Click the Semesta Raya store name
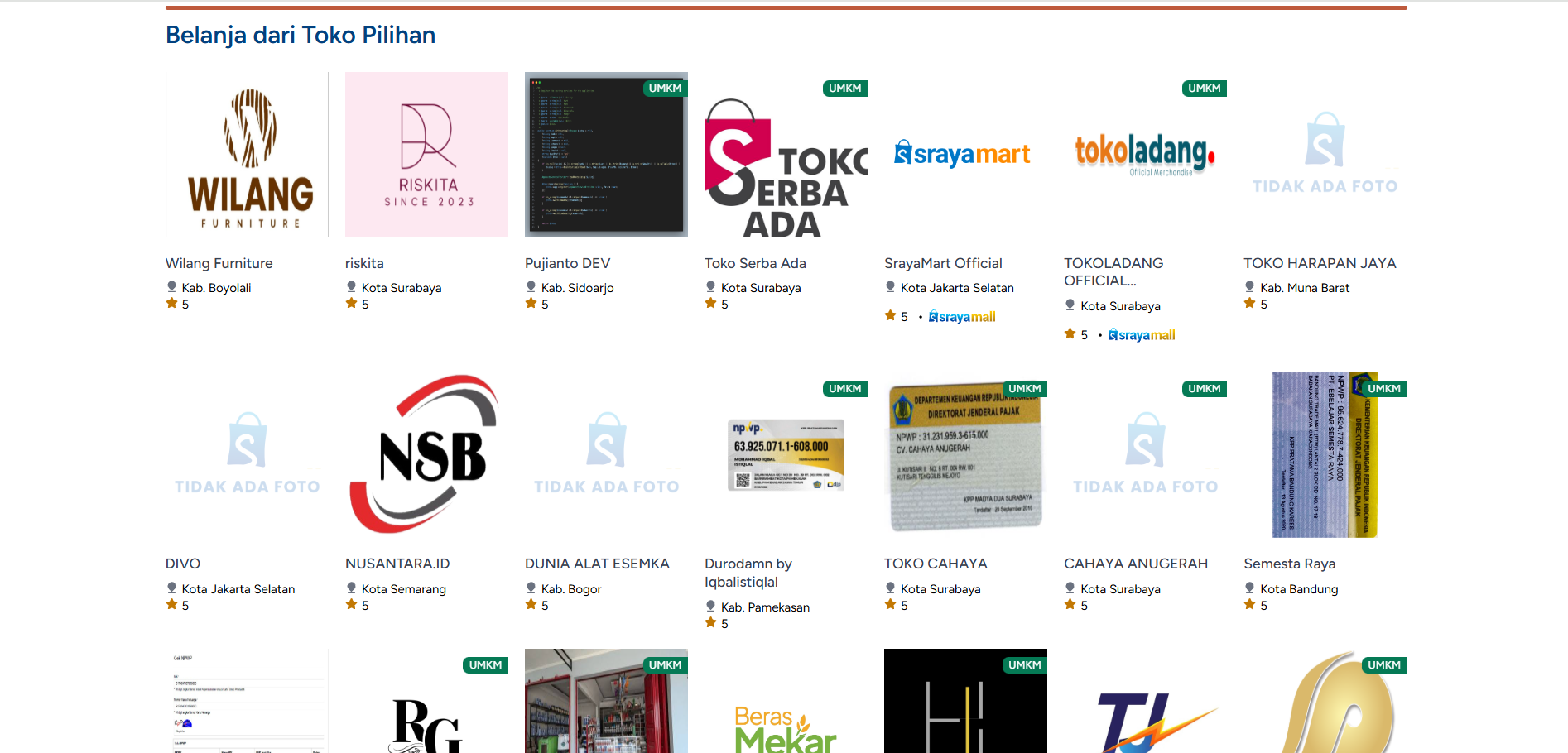Viewport: 1568px width, 753px height. tap(1289, 564)
